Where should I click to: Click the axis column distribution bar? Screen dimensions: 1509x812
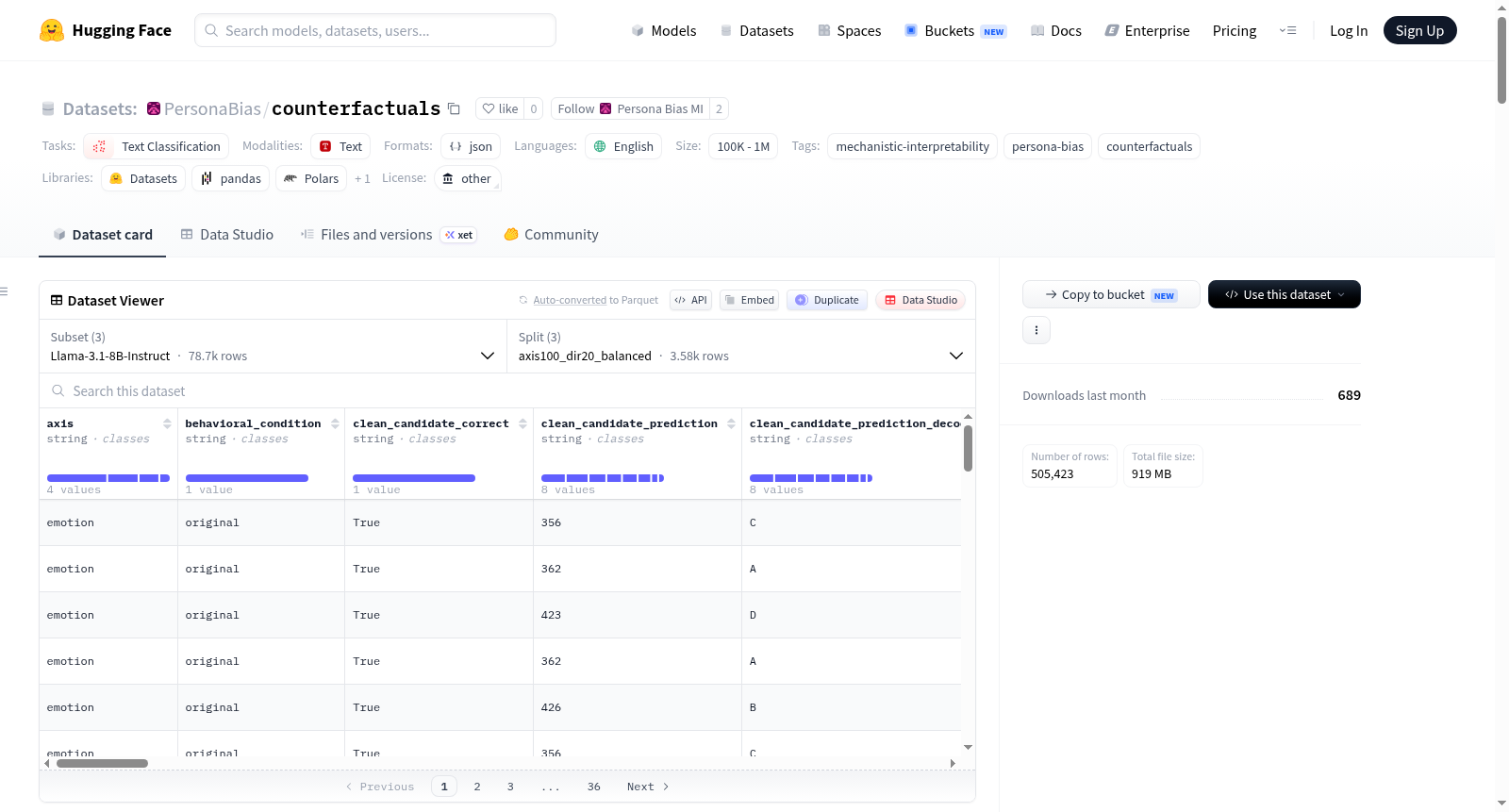click(x=108, y=478)
